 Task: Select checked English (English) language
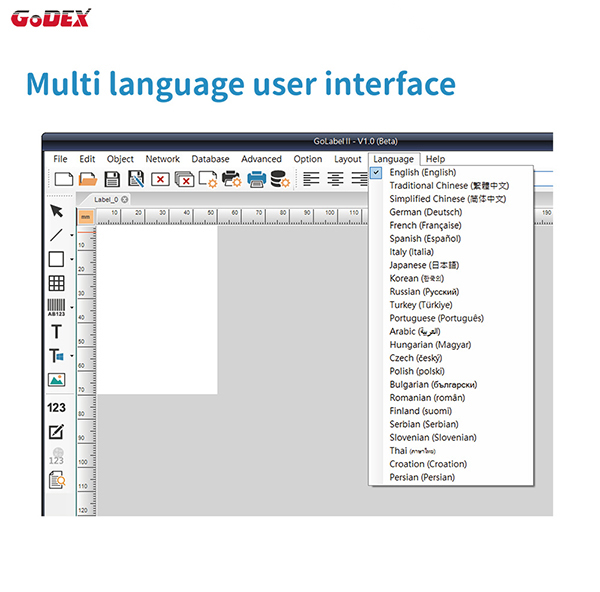(x=451, y=172)
